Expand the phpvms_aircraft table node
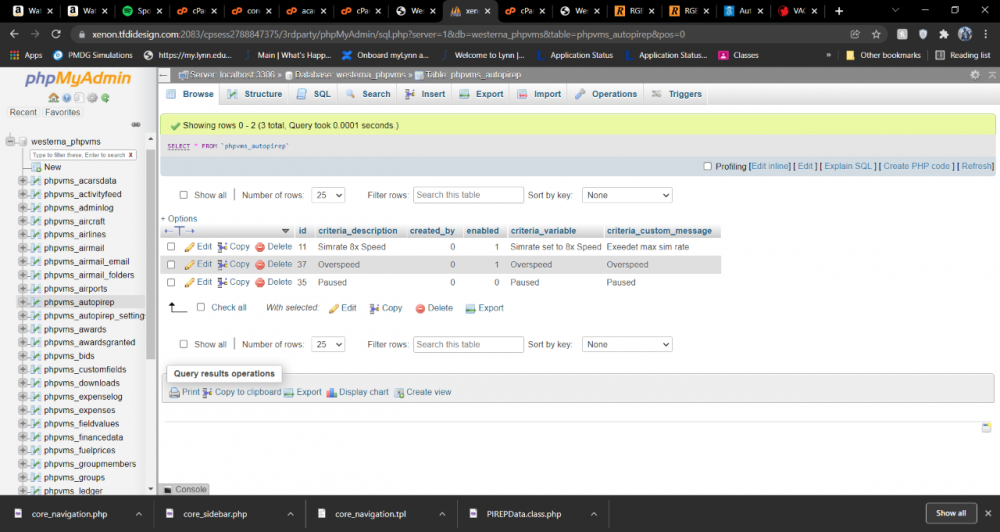 click(22, 221)
